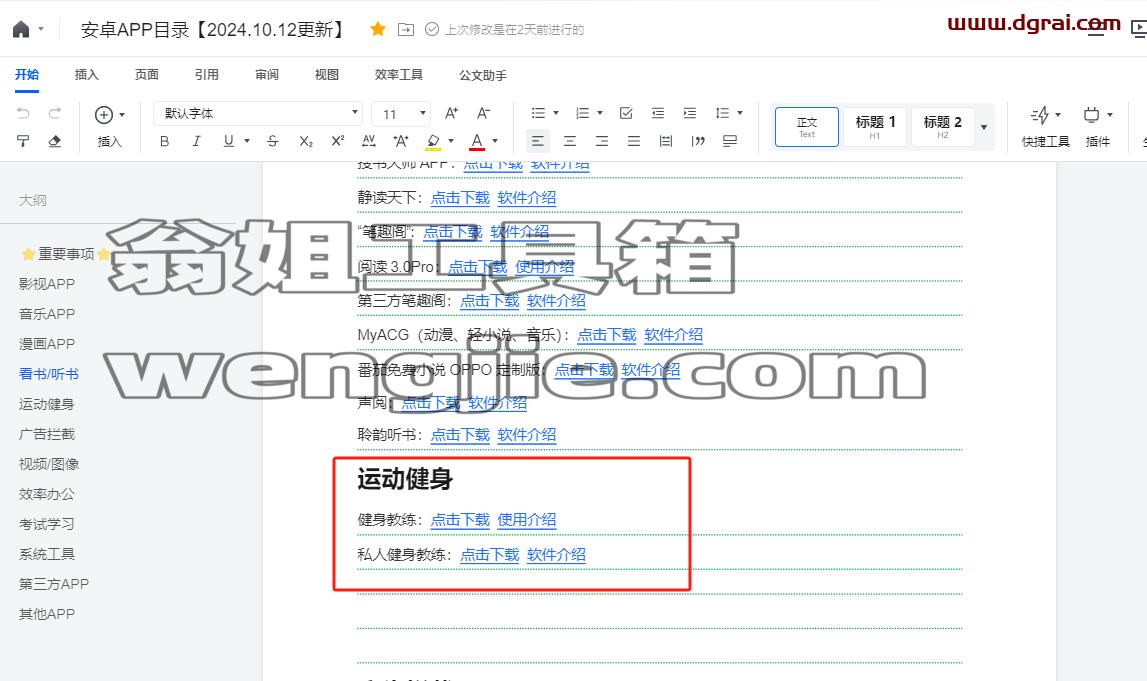The width and height of the screenshot is (1147, 681).
Task: Apply the yellow highlight color
Action: pos(434,141)
